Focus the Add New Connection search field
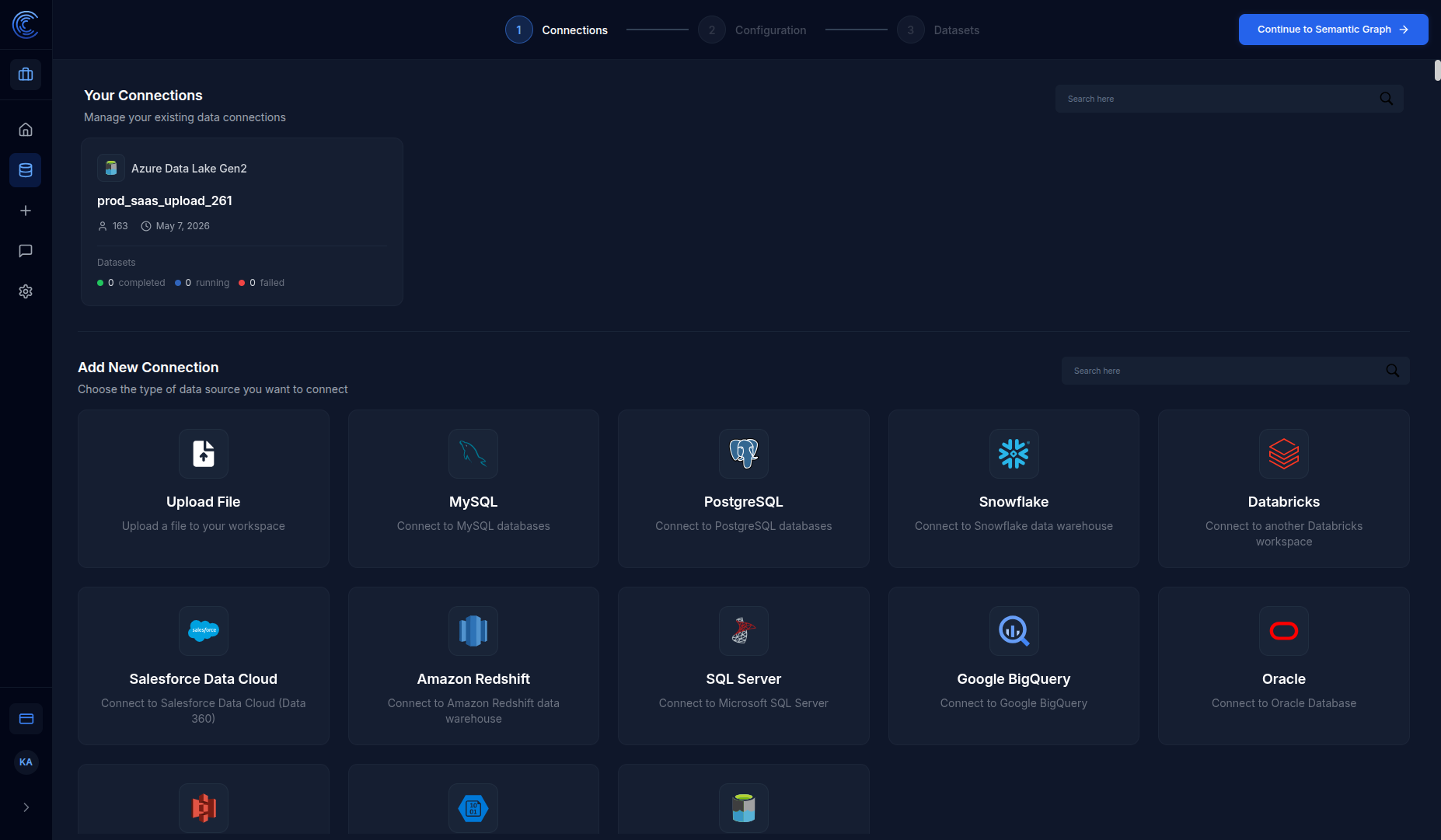This screenshot has height=840, width=1441. 1236,371
